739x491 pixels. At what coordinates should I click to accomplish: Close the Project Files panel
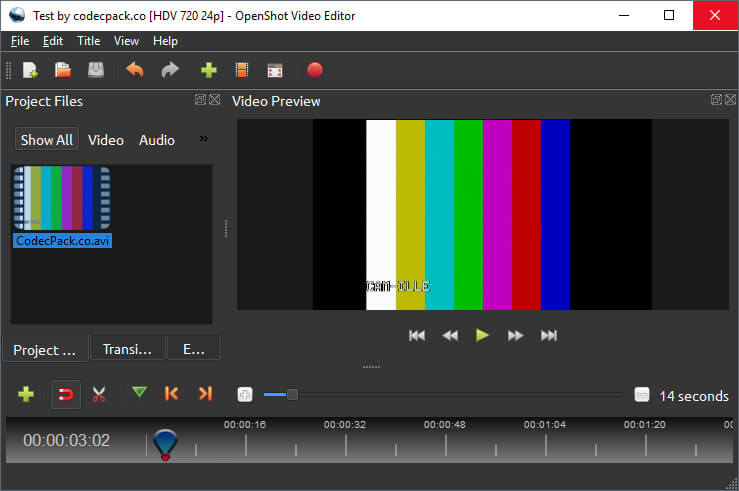tap(214, 99)
